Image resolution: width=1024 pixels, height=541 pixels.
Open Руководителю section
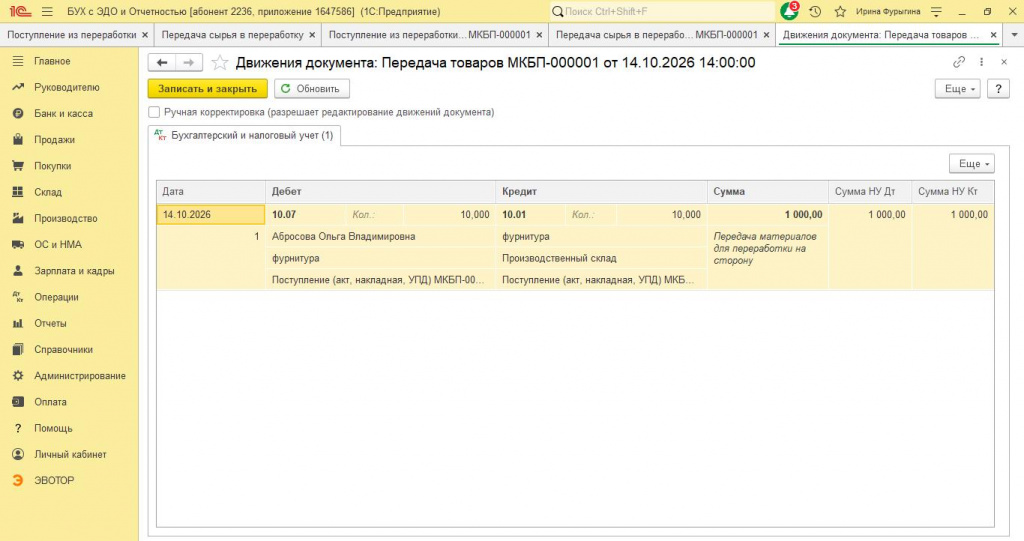click(67, 87)
